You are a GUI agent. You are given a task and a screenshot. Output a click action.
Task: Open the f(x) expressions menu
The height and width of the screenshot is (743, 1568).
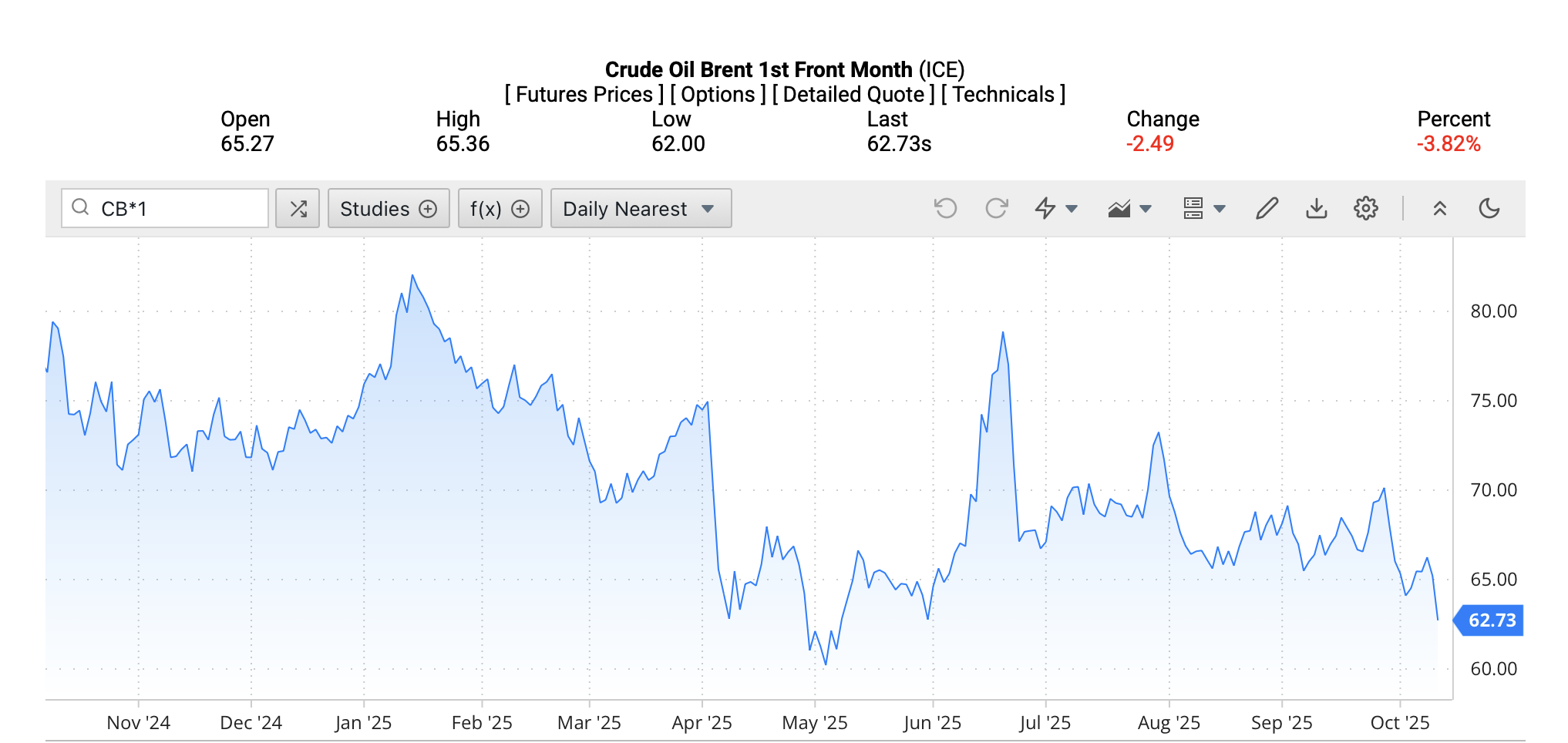[499, 208]
